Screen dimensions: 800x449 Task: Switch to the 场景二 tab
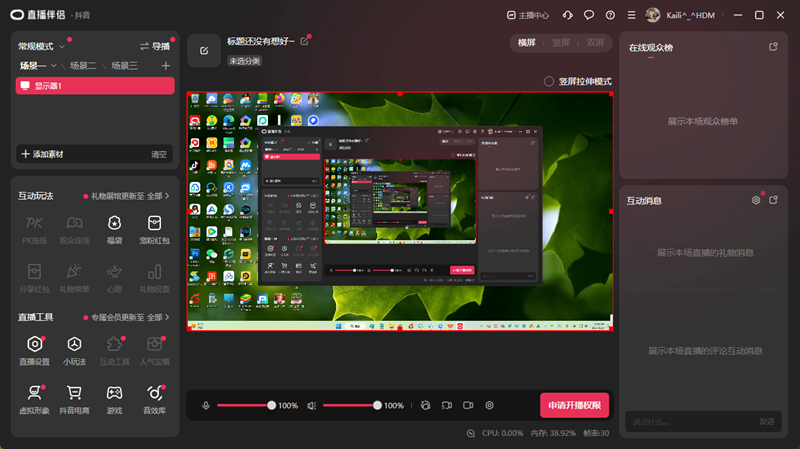click(83, 66)
